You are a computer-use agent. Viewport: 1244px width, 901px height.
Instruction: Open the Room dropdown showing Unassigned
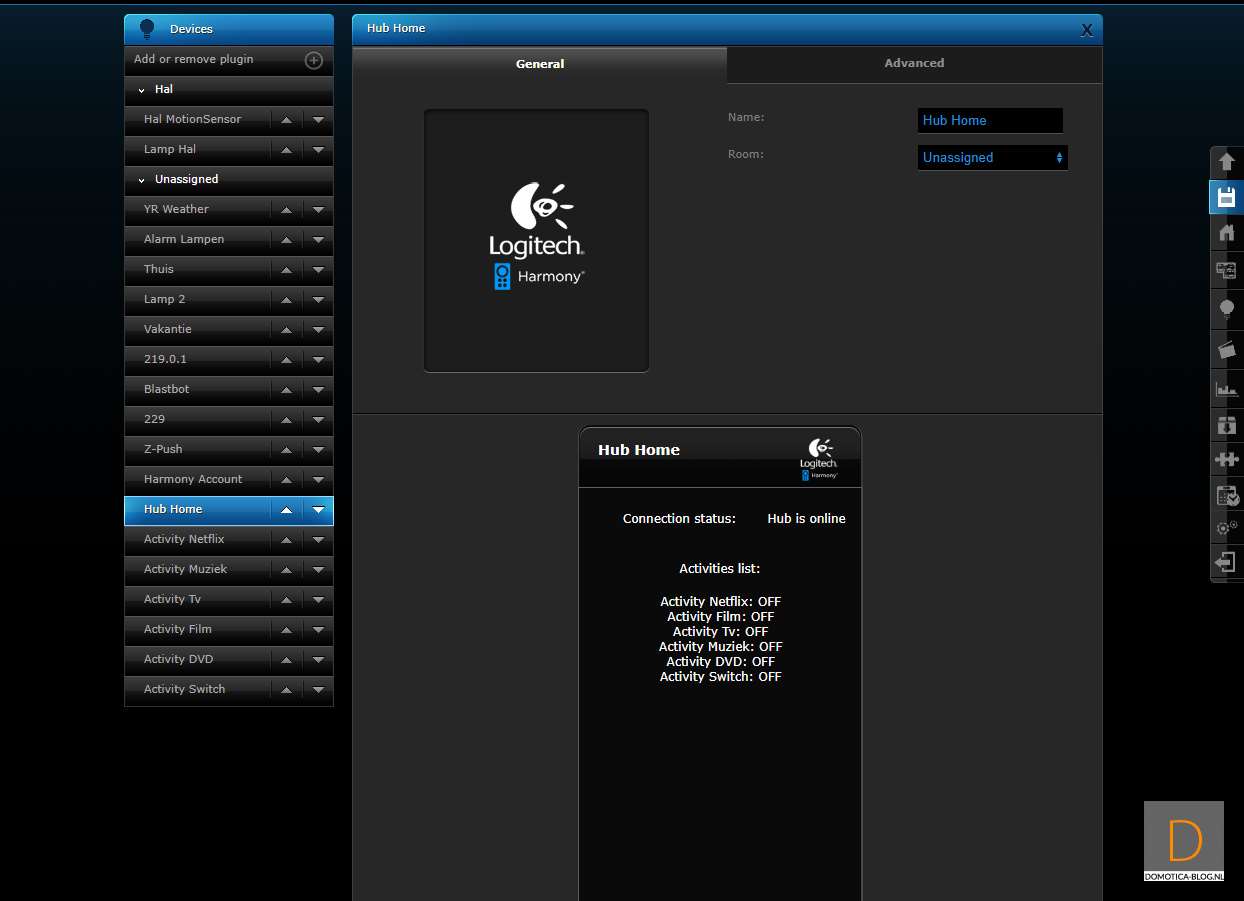[992, 158]
